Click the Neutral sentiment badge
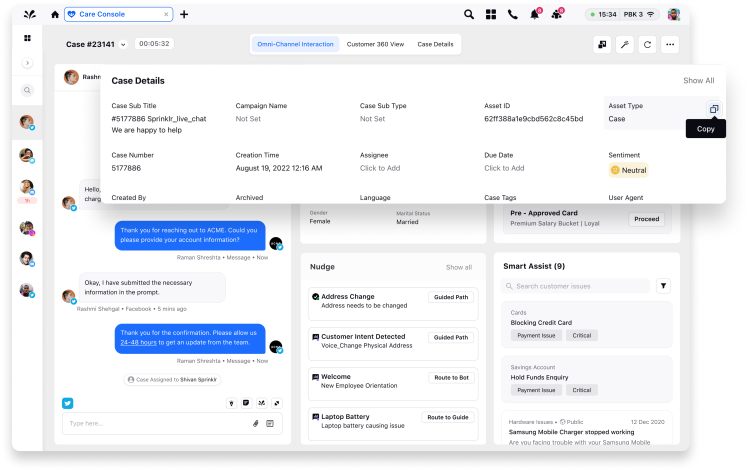This screenshot has width=750, height=471. coord(629,170)
